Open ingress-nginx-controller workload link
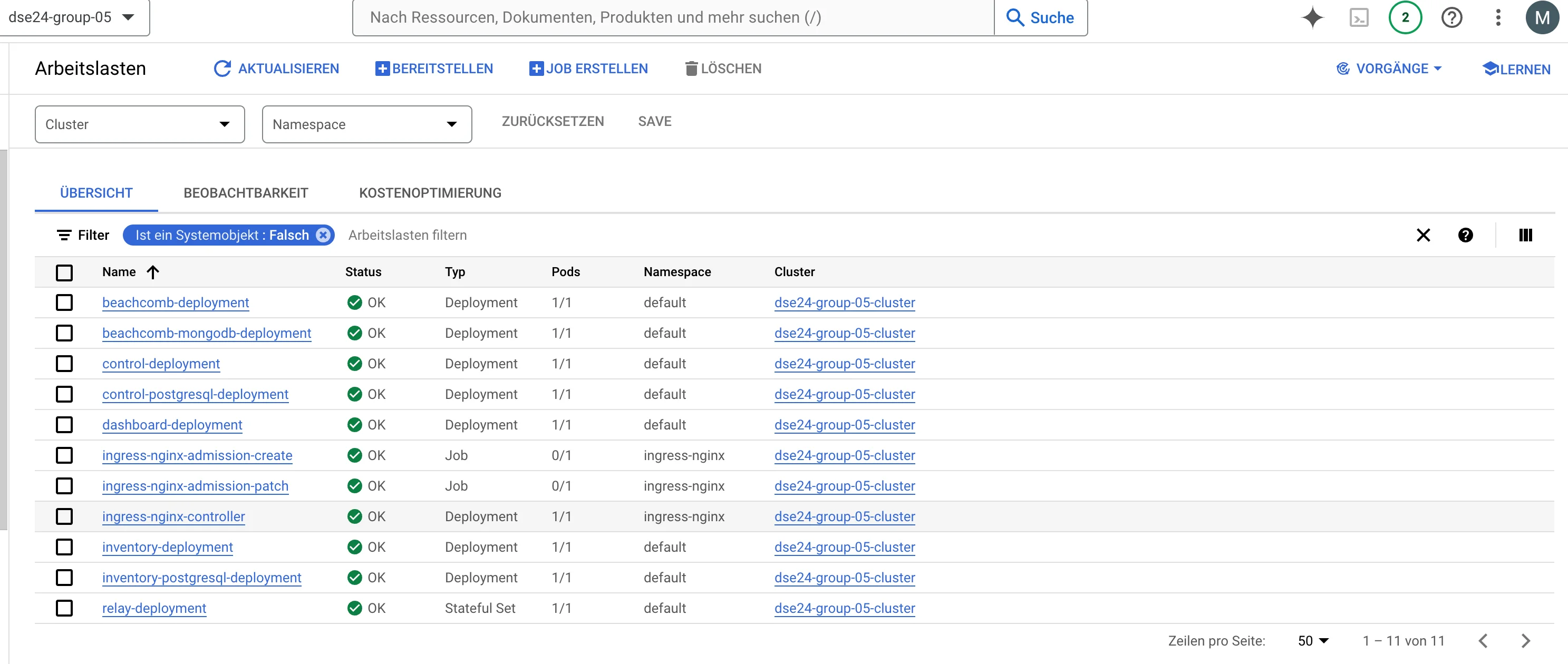Screen dimensions: 1568x664 point(173,517)
